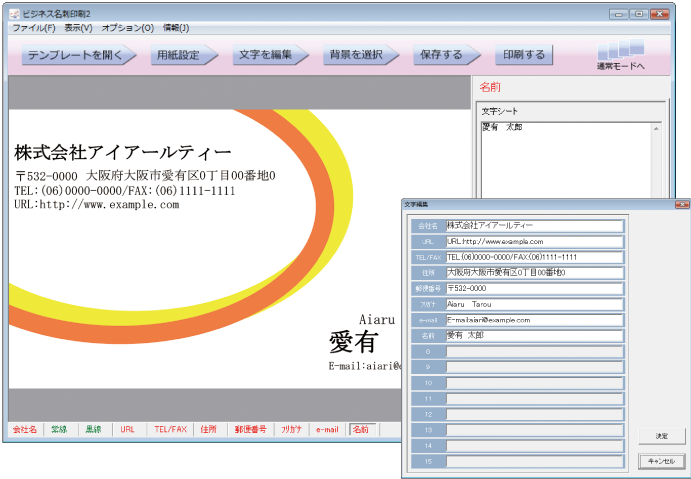Image resolution: width=691 pixels, height=479 pixels.
Task: Switch to normal mode via 通常モードへ icon
Action: tap(621, 54)
